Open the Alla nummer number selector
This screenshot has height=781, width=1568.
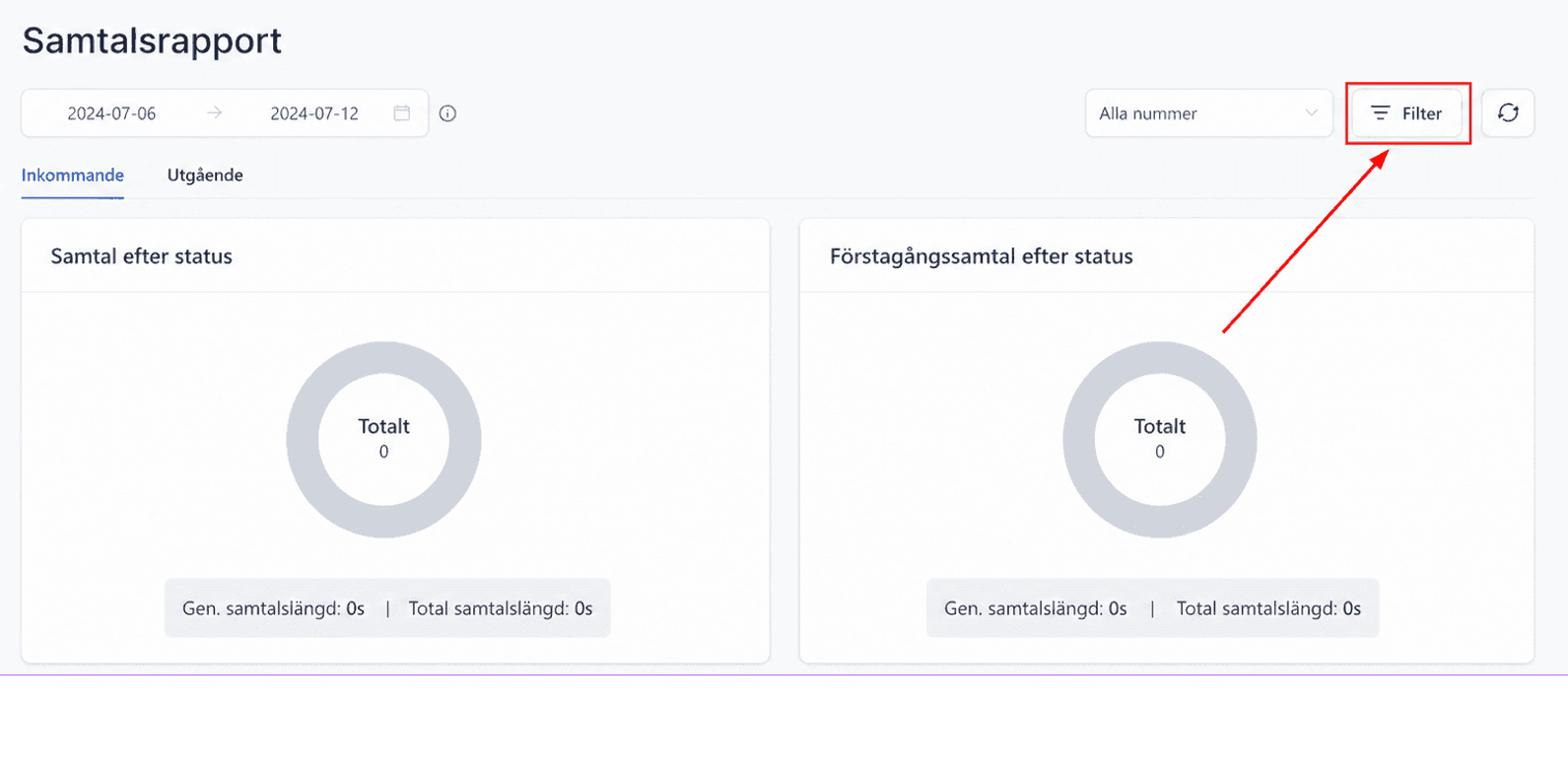(1209, 113)
